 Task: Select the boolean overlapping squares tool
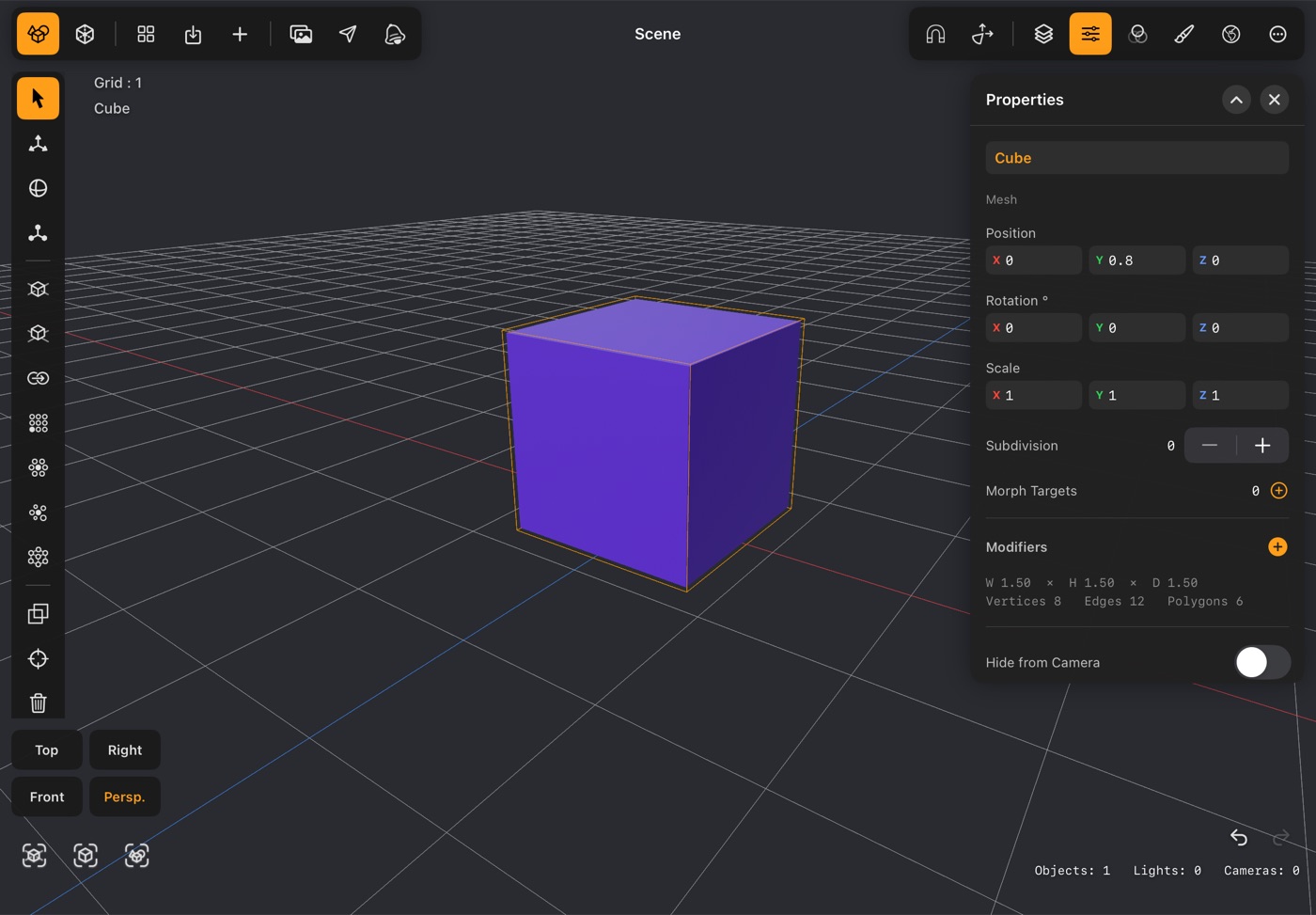[x=38, y=613]
